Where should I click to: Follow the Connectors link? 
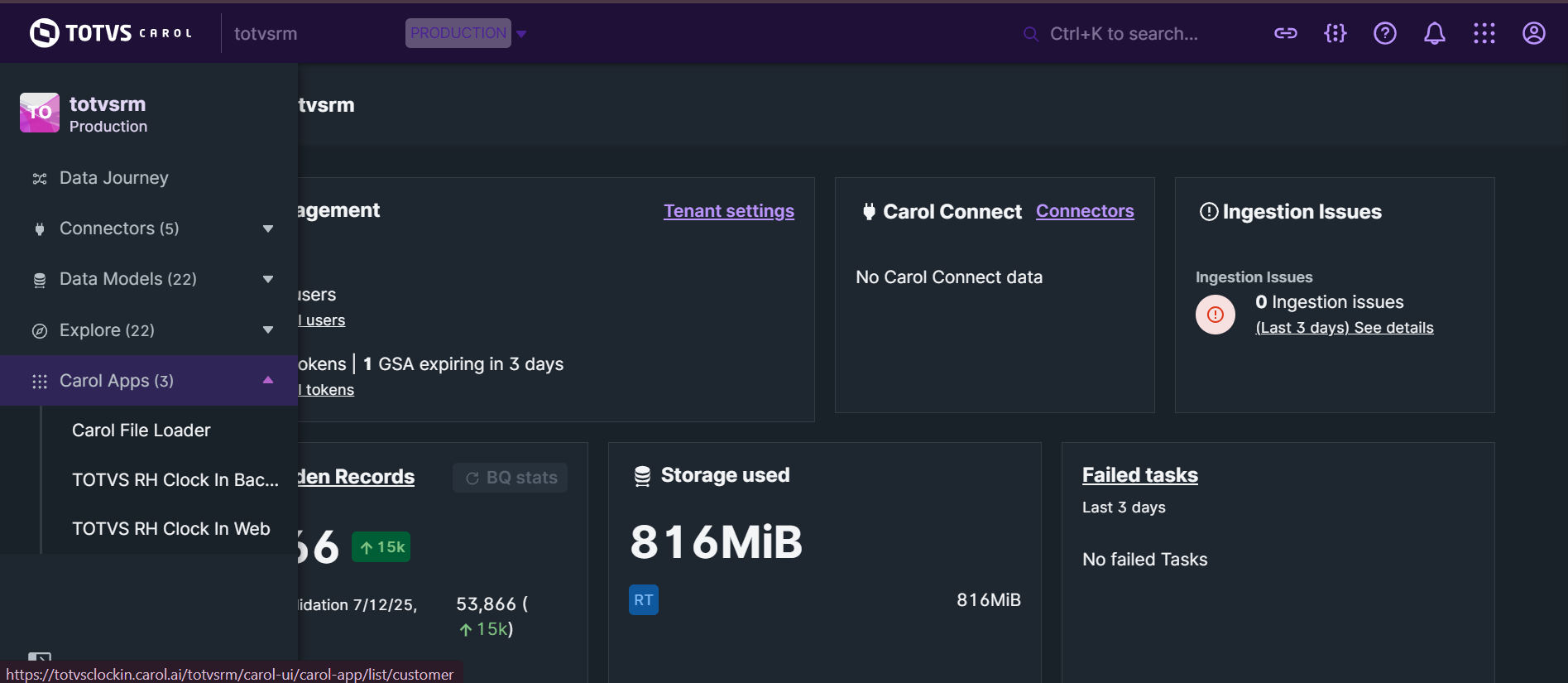click(1084, 211)
